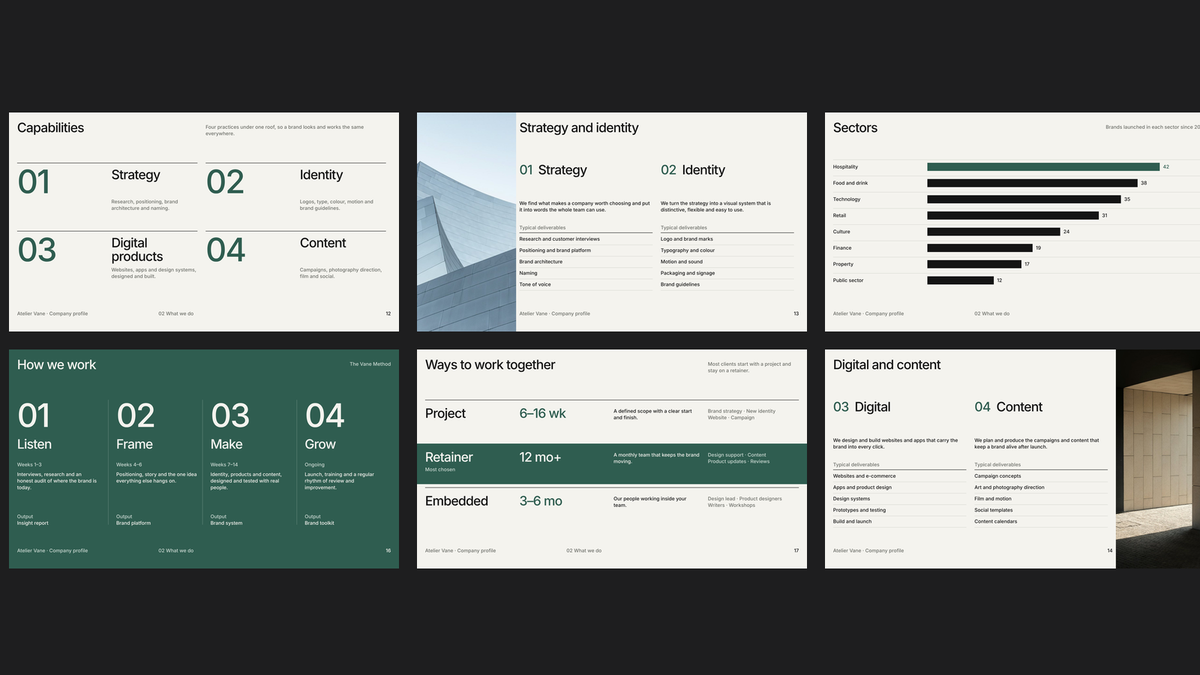The height and width of the screenshot is (675, 1200).
Task: Click the value 12 beside Public sector bar
Action: (x=999, y=280)
